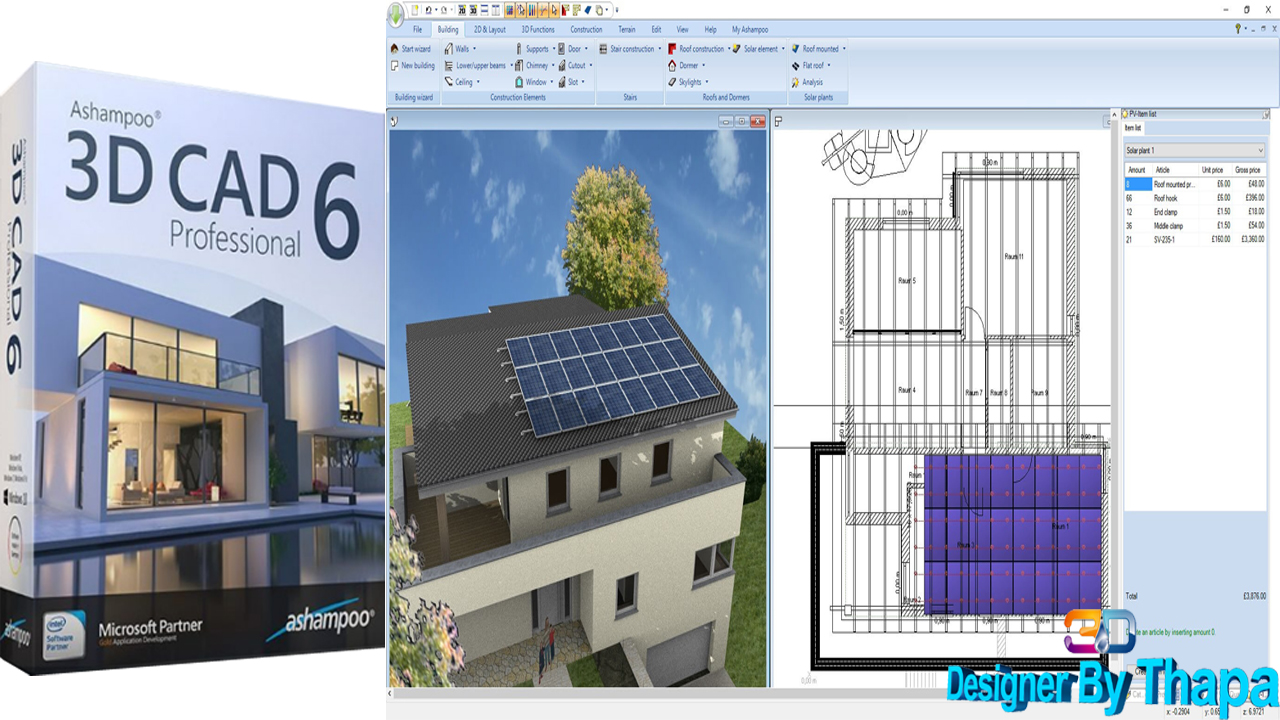Select the Slot tool icon
This screenshot has width=1280, height=720.
pos(562,82)
